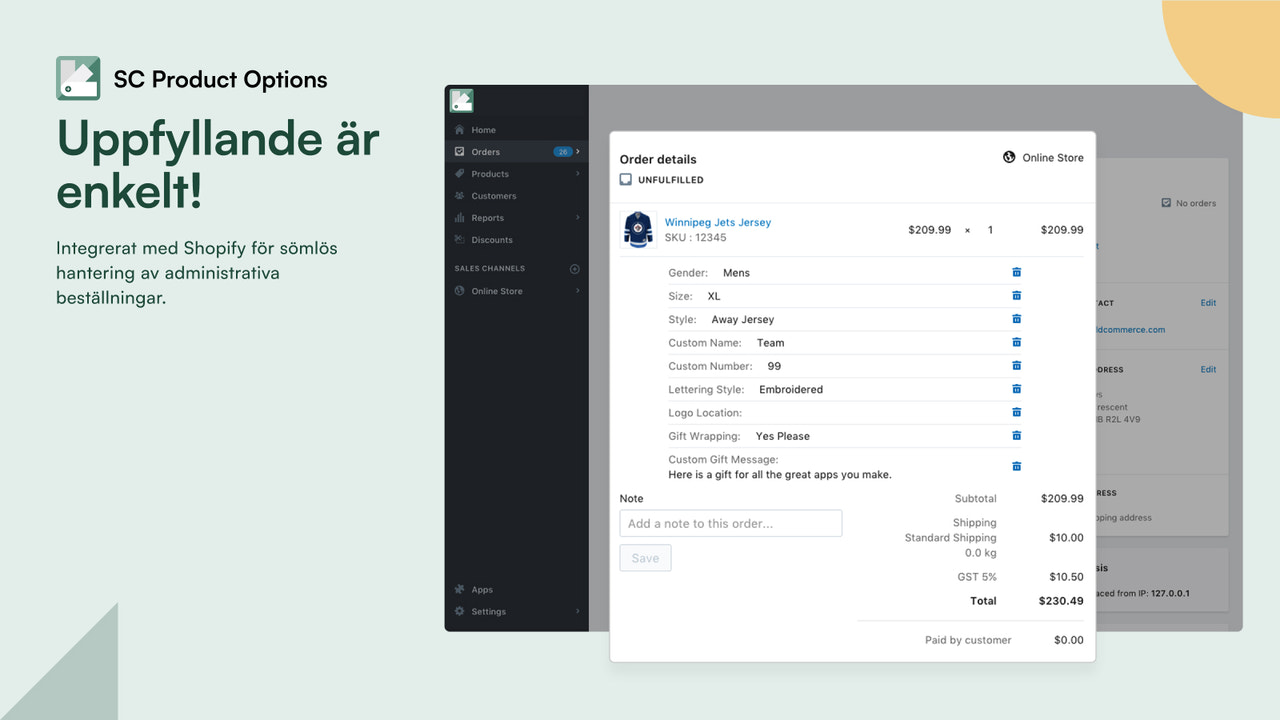
Task: Click the Settings gear icon
Action: (460, 612)
